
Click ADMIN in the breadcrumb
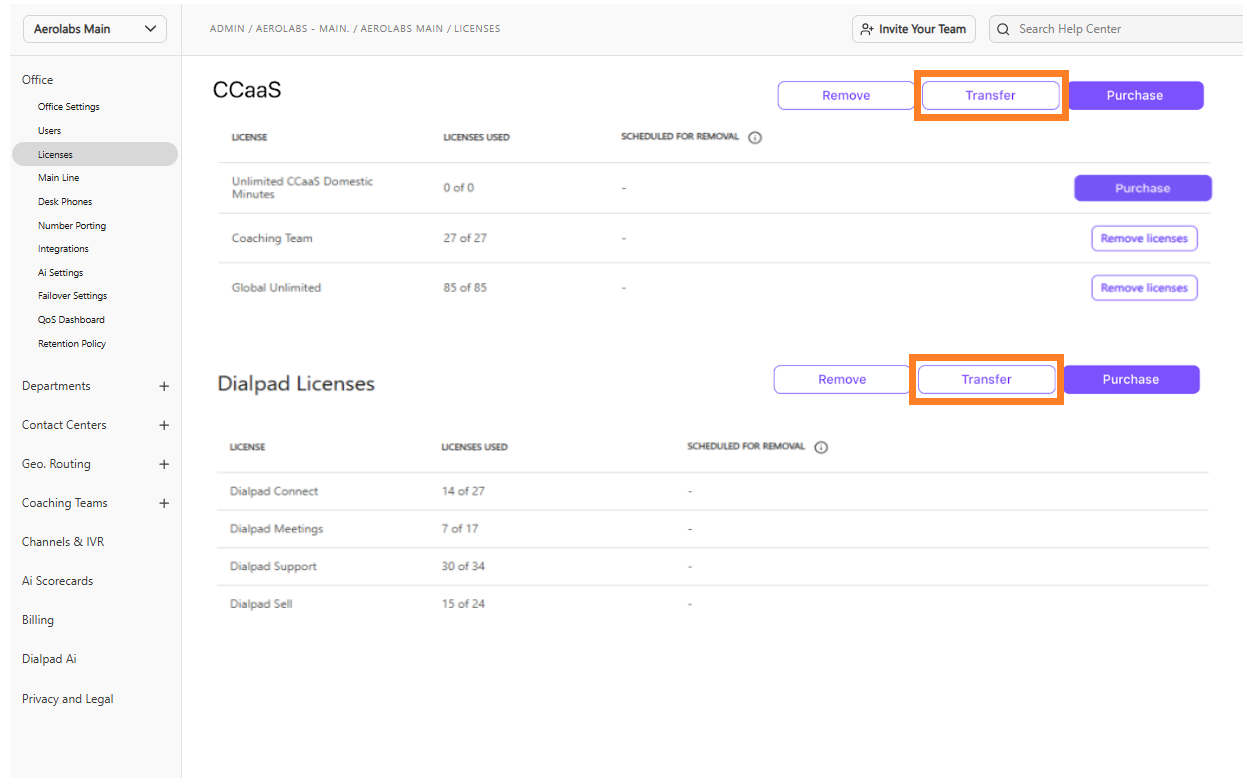[225, 29]
